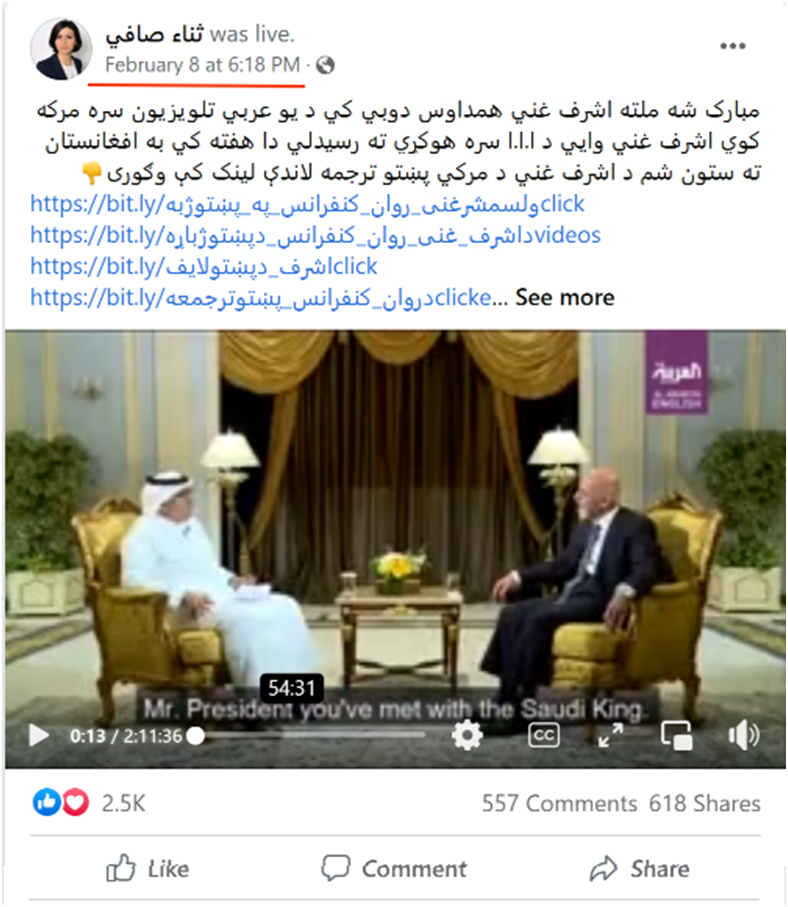
Task: Open the poster's profile picture
Action: [x=61, y=48]
